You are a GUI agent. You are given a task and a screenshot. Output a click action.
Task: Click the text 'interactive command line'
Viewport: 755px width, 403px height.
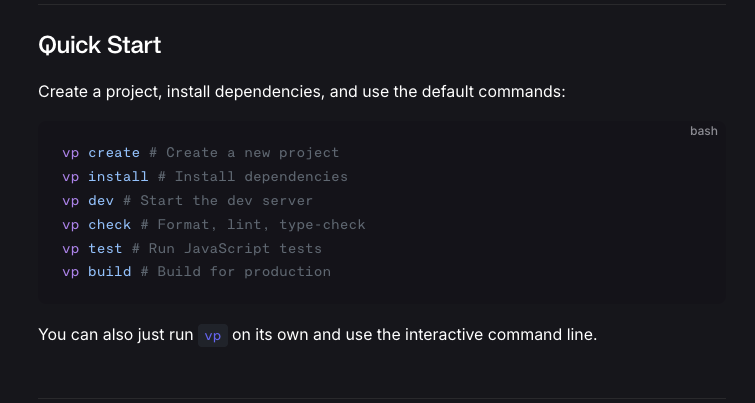(499, 335)
